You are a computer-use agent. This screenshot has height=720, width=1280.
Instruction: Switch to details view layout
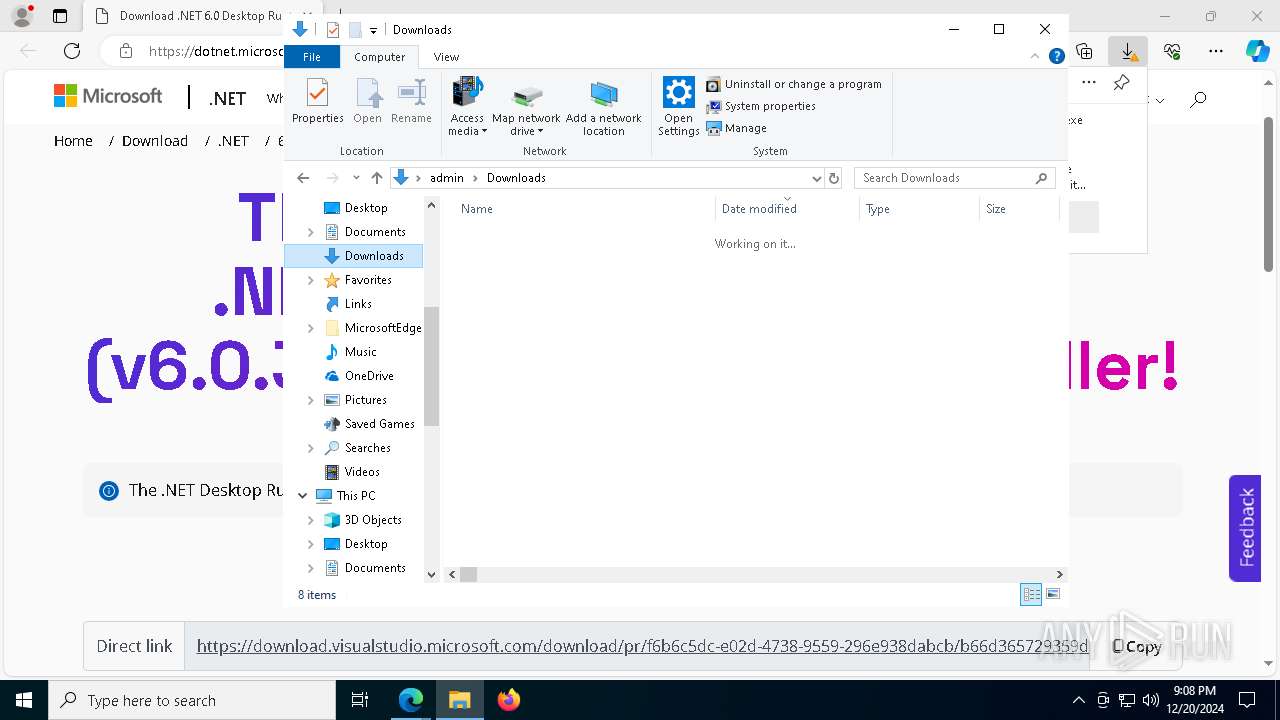point(1031,594)
